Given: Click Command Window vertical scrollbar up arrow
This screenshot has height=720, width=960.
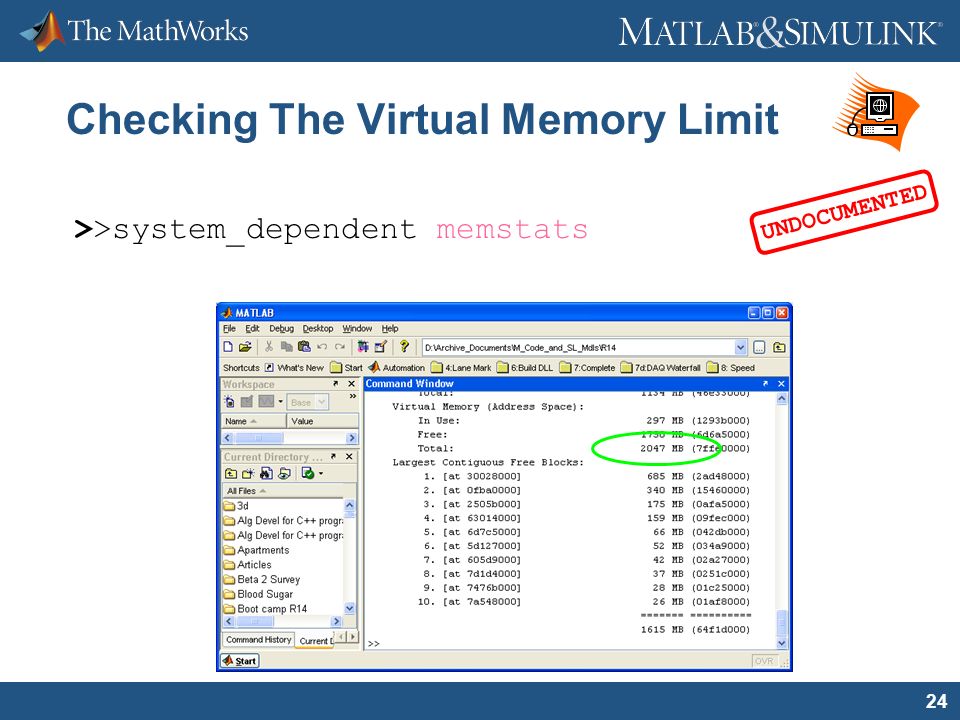Looking at the screenshot, I should pos(782,399).
